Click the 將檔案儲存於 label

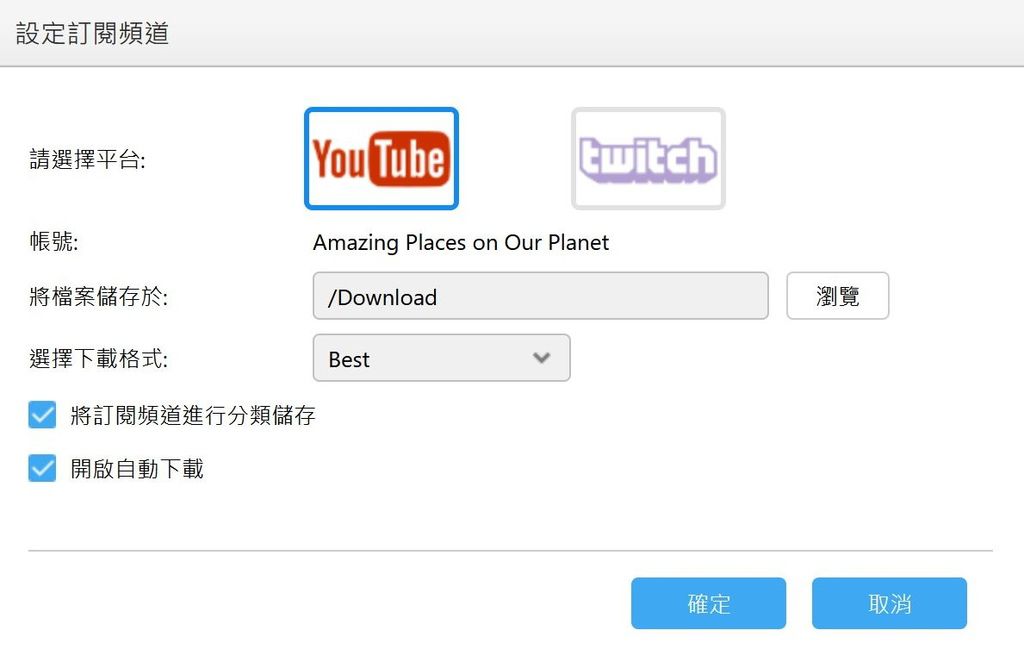(x=99, y=296)
